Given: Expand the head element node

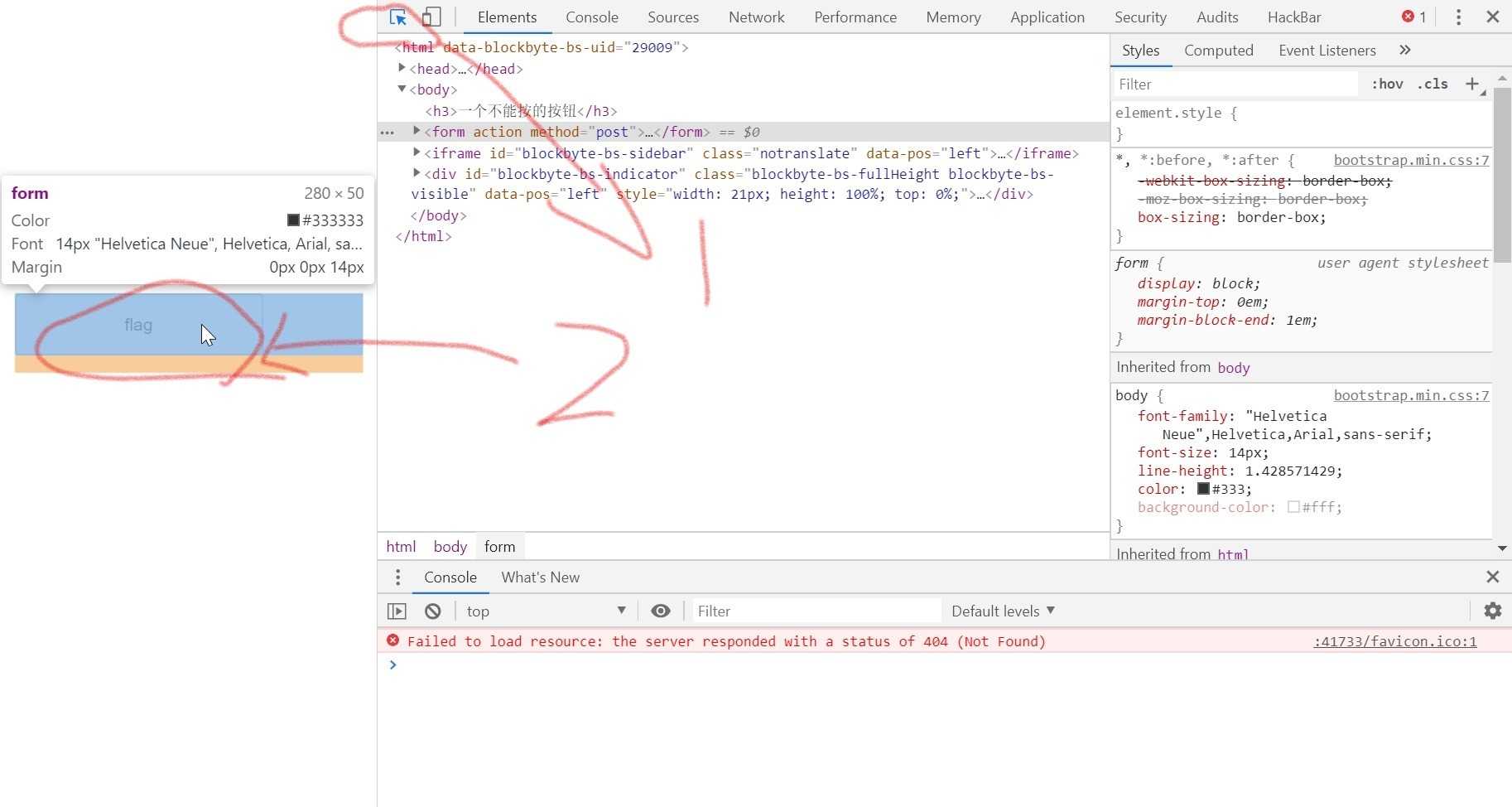Looking at the screenshot, I should [x=402, y=68].
